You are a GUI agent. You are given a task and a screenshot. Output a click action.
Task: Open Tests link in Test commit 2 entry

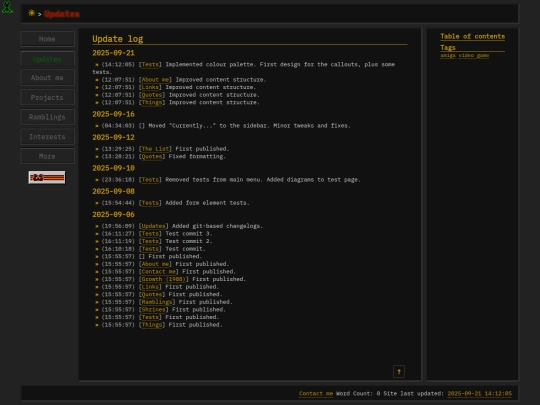click(150, 241)
